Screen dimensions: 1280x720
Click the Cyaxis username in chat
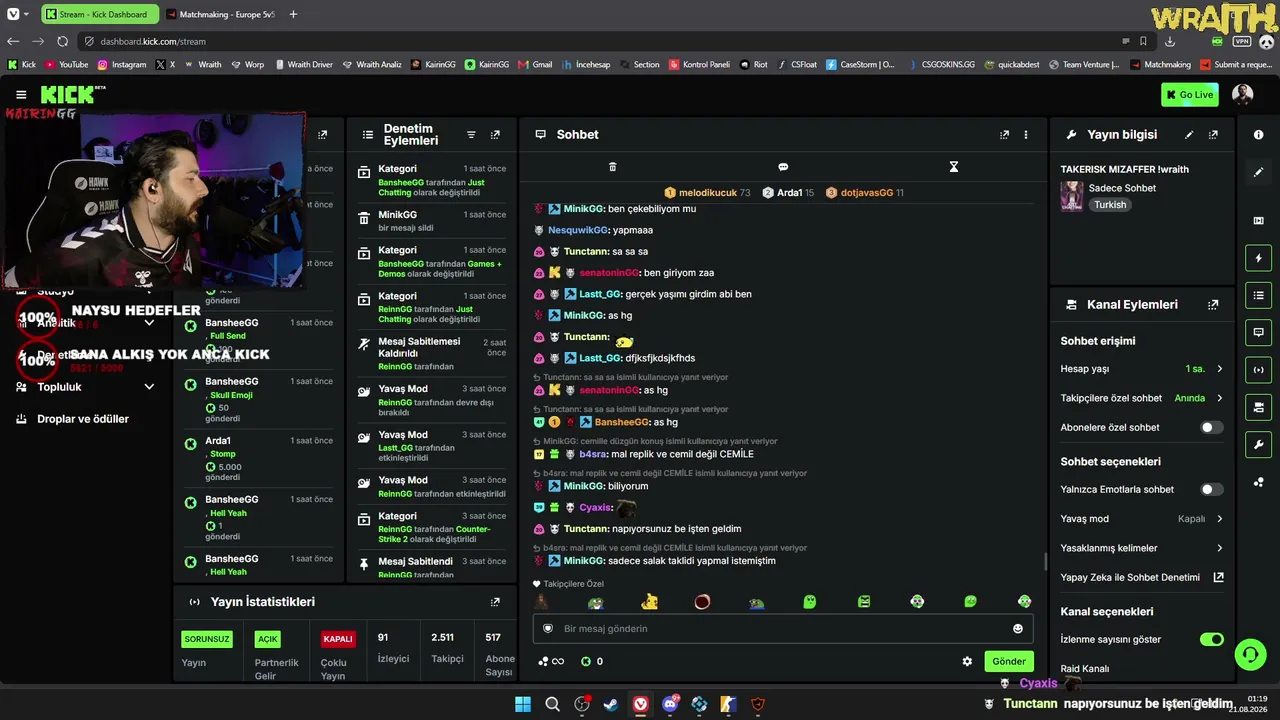tap(595, 508)
